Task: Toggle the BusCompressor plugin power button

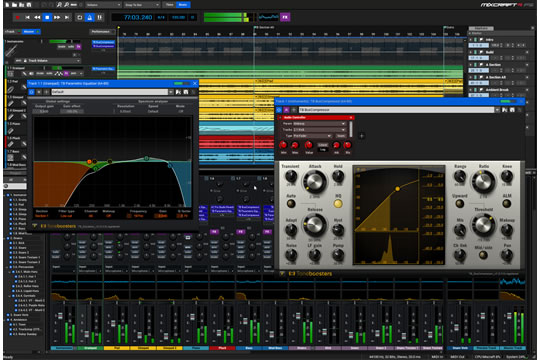Action: click(x=279, y=110)
